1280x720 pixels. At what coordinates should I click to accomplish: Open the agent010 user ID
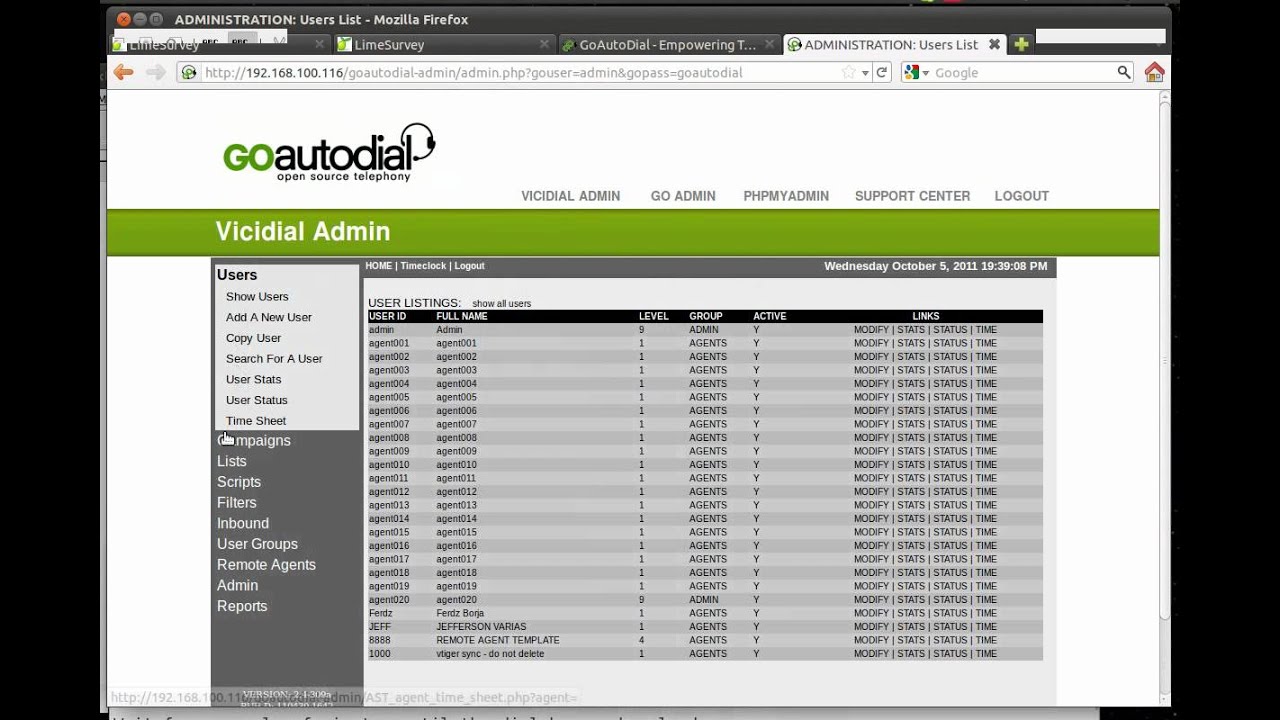[389, 465]
